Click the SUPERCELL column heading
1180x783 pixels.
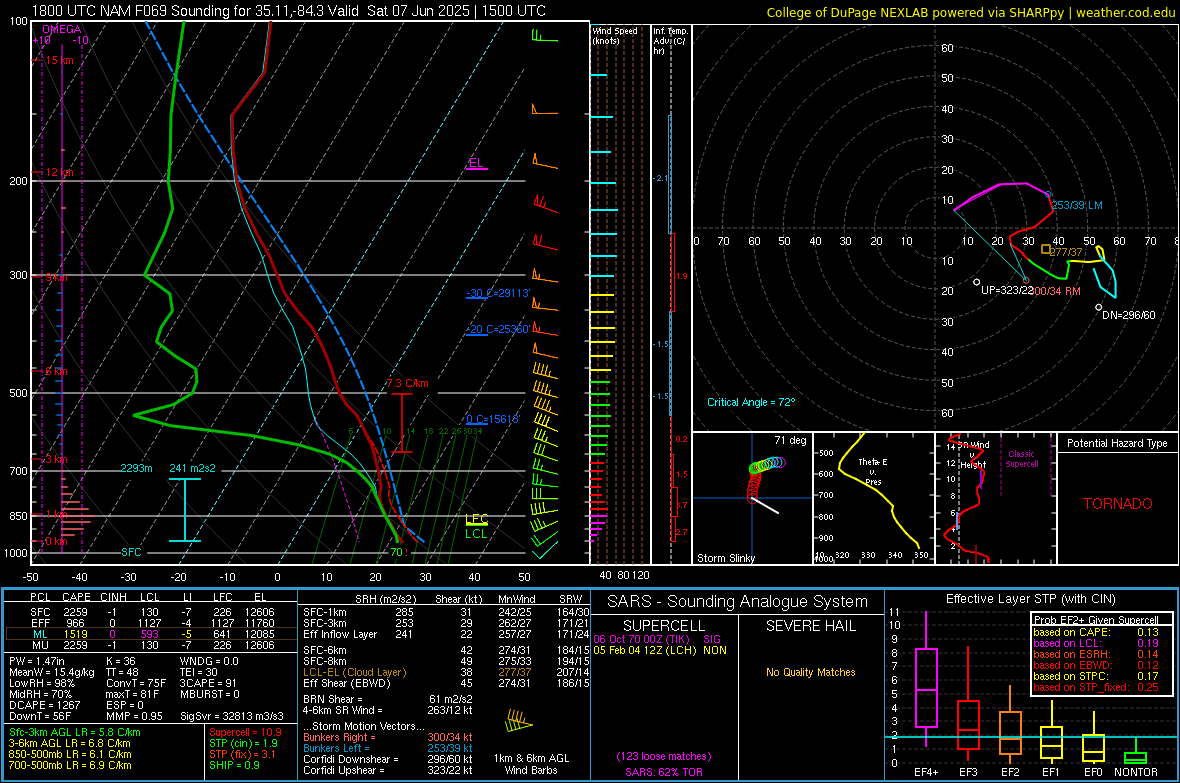point(664,626)
